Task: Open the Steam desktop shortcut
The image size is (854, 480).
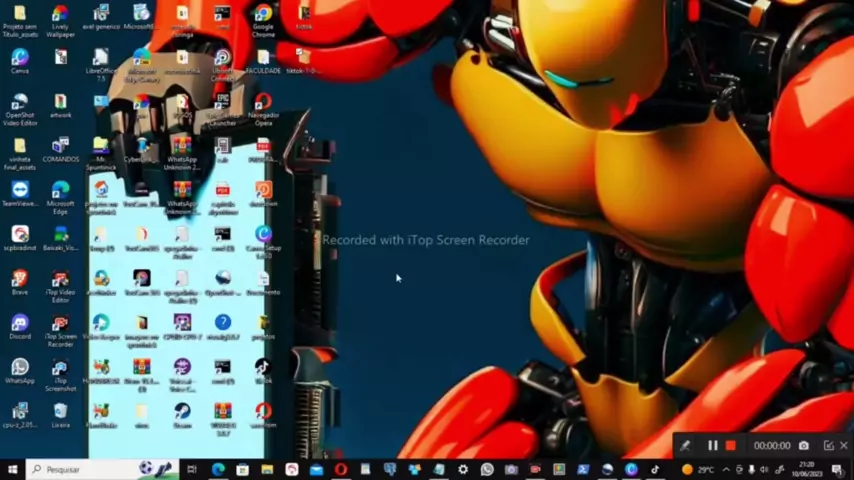Action: click(x=182, y=416)
